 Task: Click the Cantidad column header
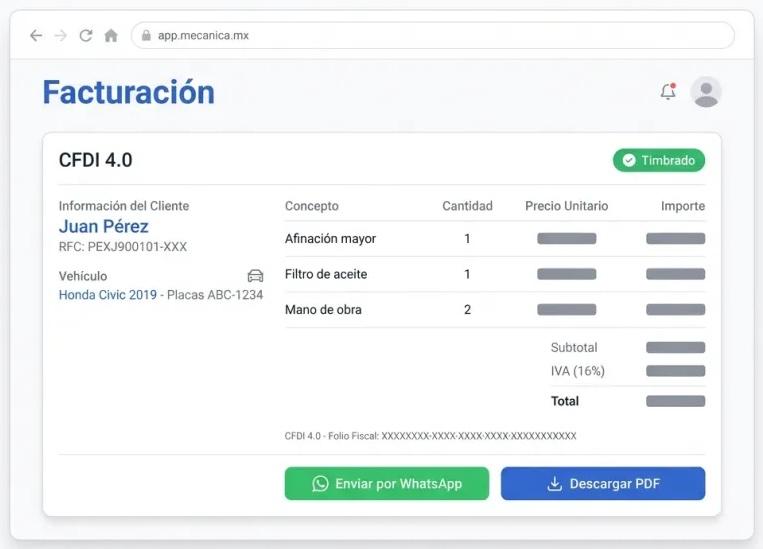click(467, 206)
